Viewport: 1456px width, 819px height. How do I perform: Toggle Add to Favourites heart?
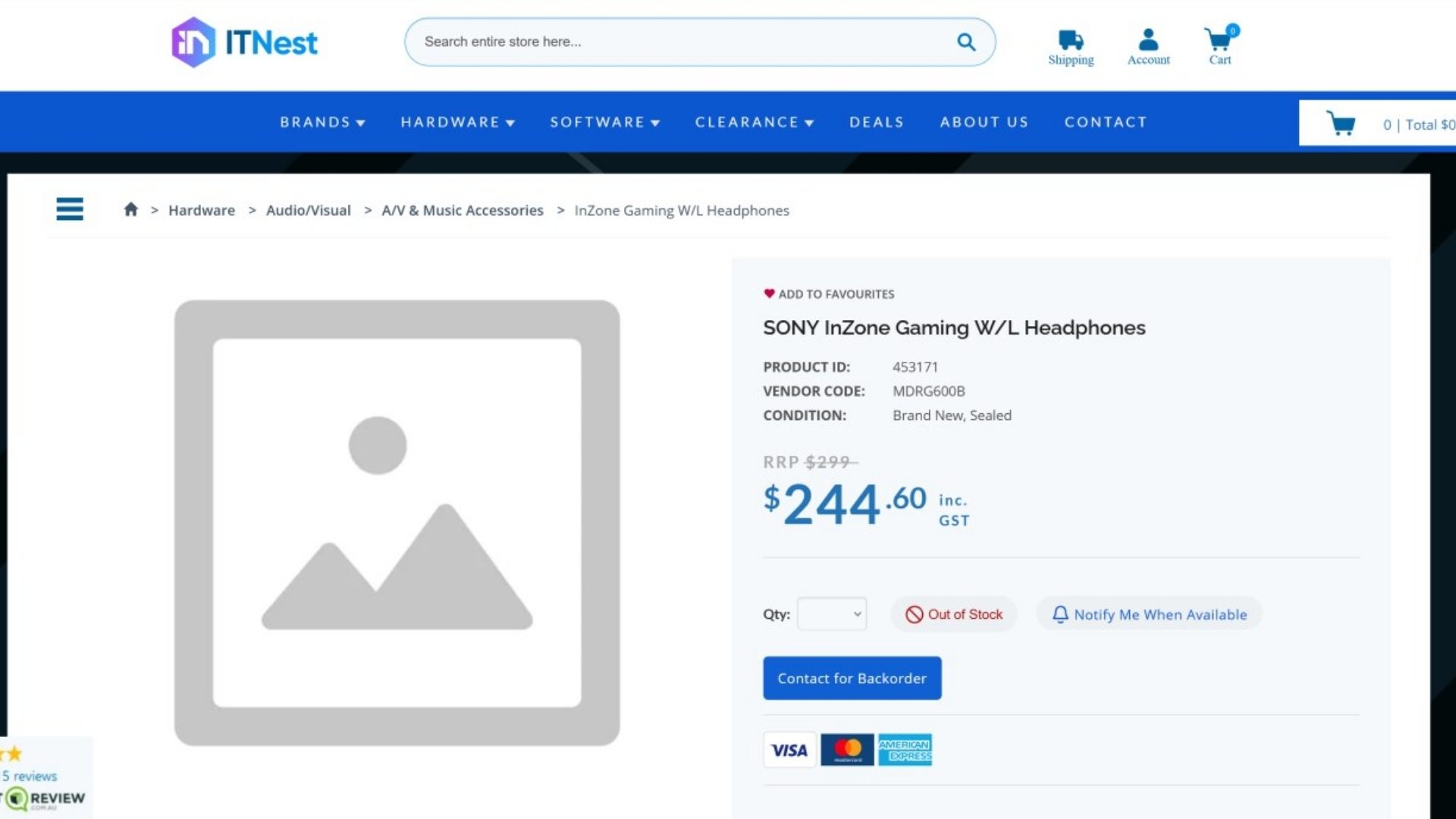[x=769, y=293]
